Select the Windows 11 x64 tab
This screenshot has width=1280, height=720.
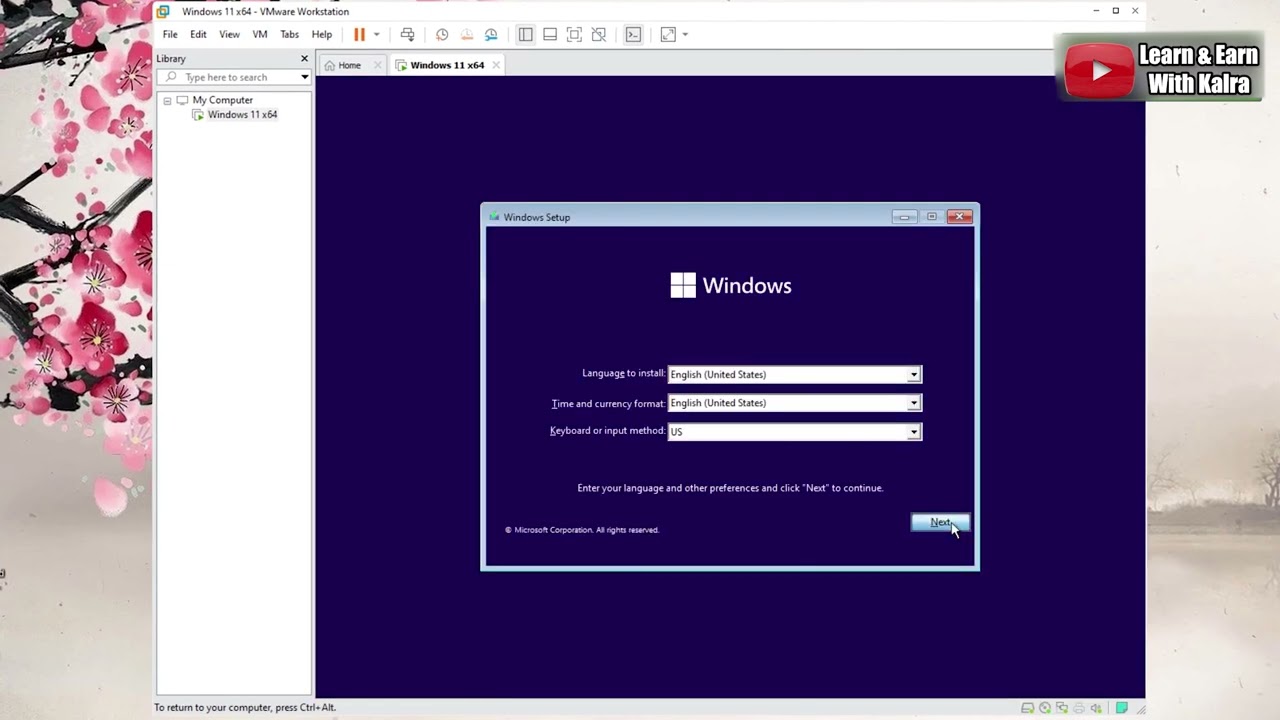pyautogui.click(x=447, y=65)
